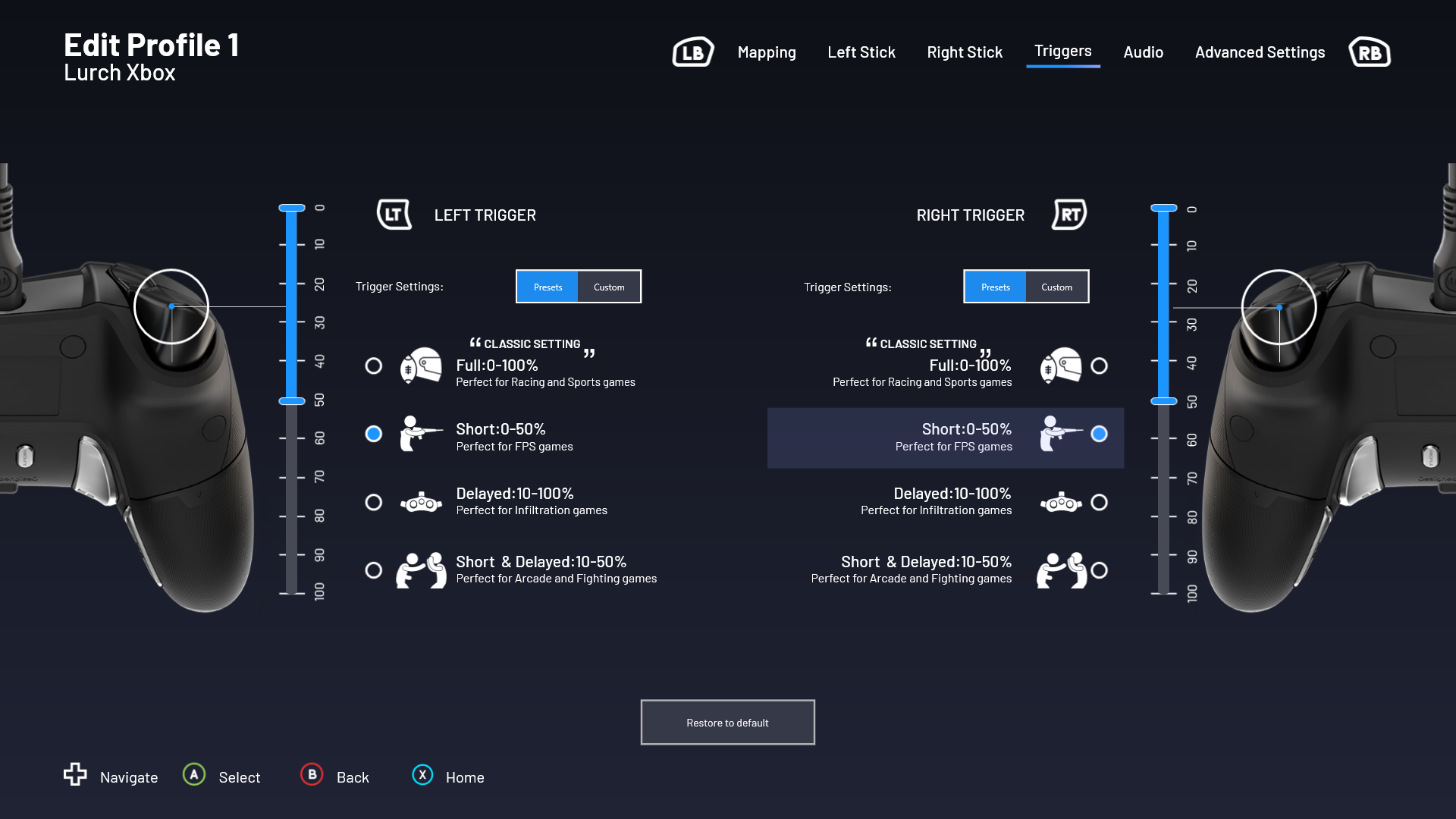Select left trigger Delayed:10-100% radio button
This screenshot has height=819, width=1456.
pos(374,503)
